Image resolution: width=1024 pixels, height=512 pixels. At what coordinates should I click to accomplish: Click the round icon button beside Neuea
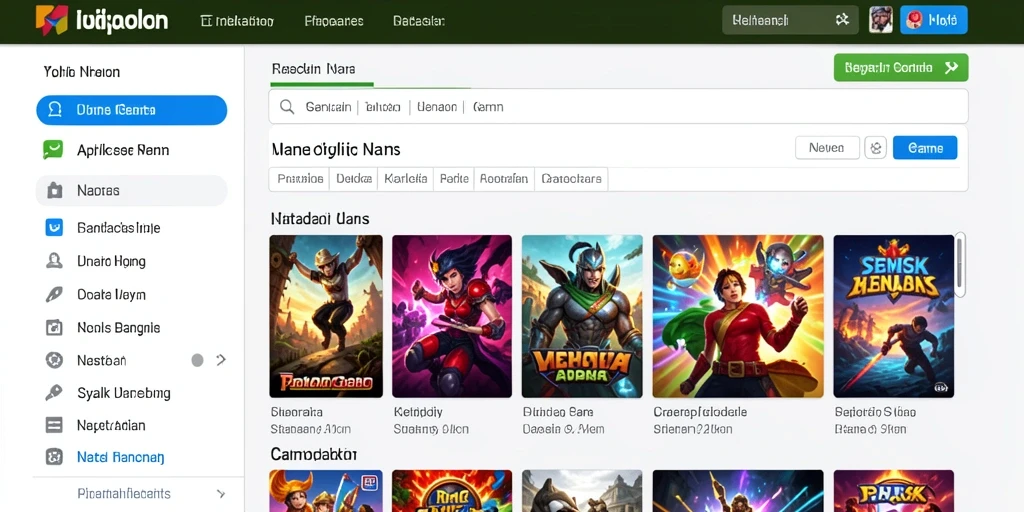(x=875, y=148)
